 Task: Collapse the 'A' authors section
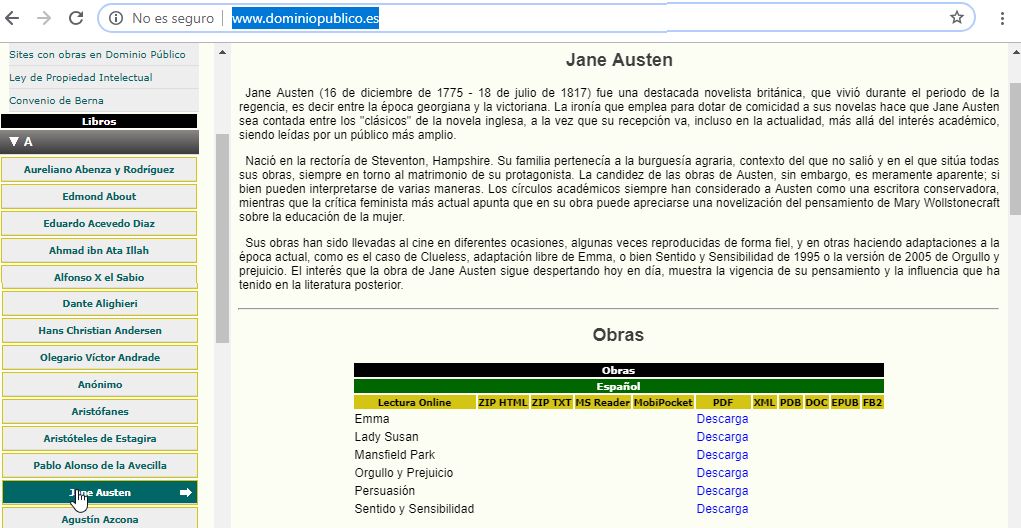pos(100,142)
